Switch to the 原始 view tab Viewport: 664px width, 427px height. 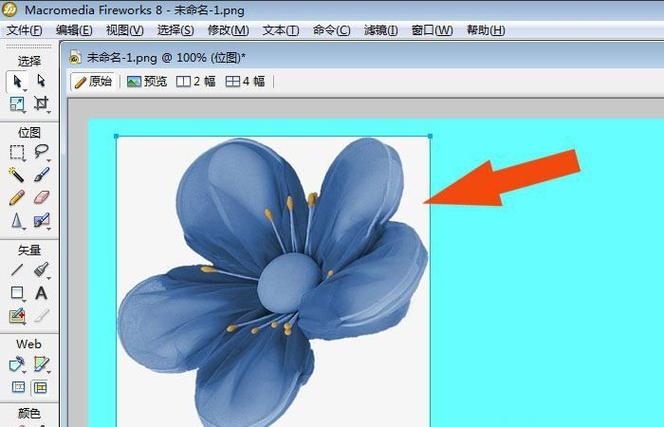(x=93, y=81)
